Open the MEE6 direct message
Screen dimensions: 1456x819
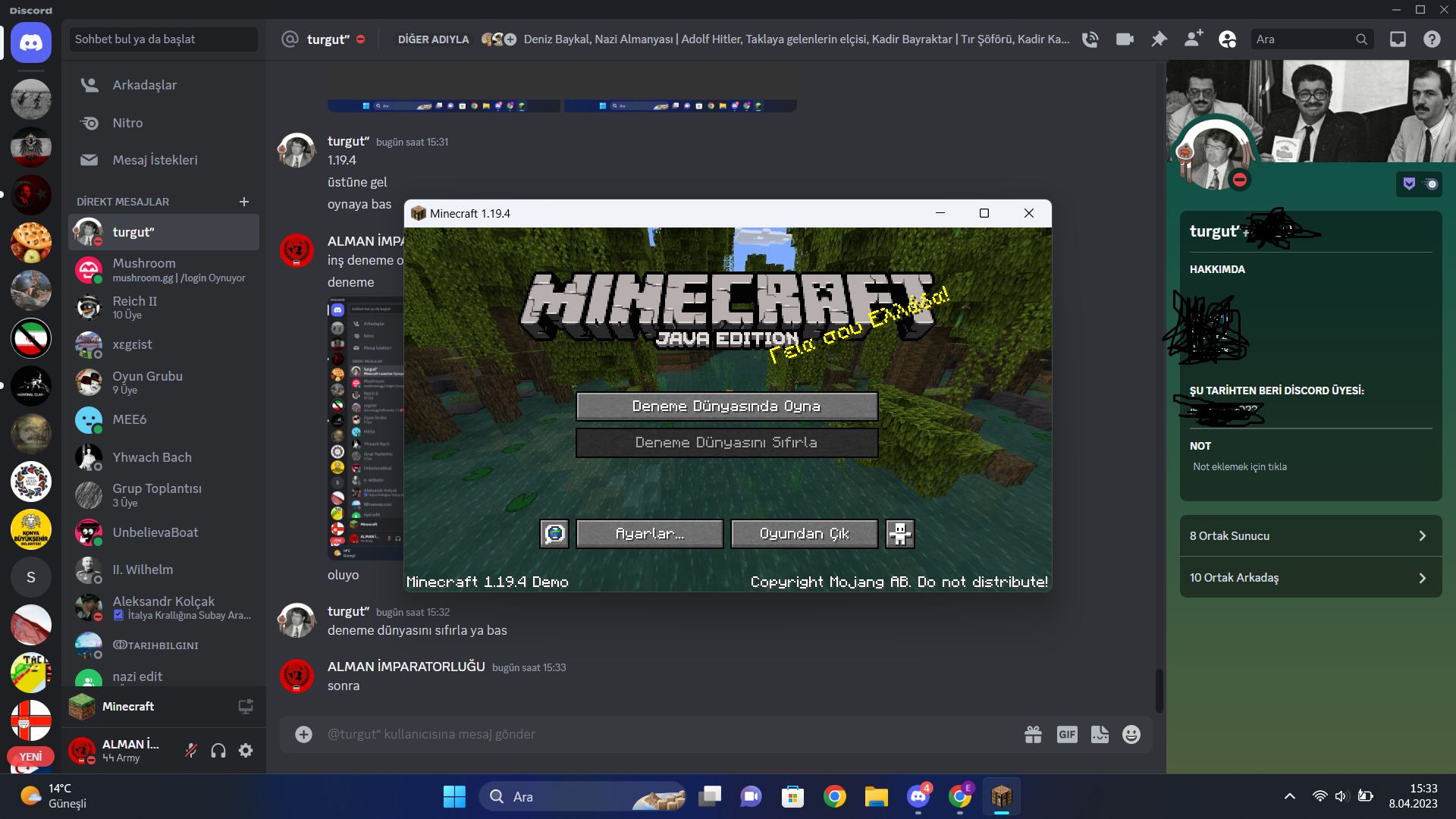[164, 419]
